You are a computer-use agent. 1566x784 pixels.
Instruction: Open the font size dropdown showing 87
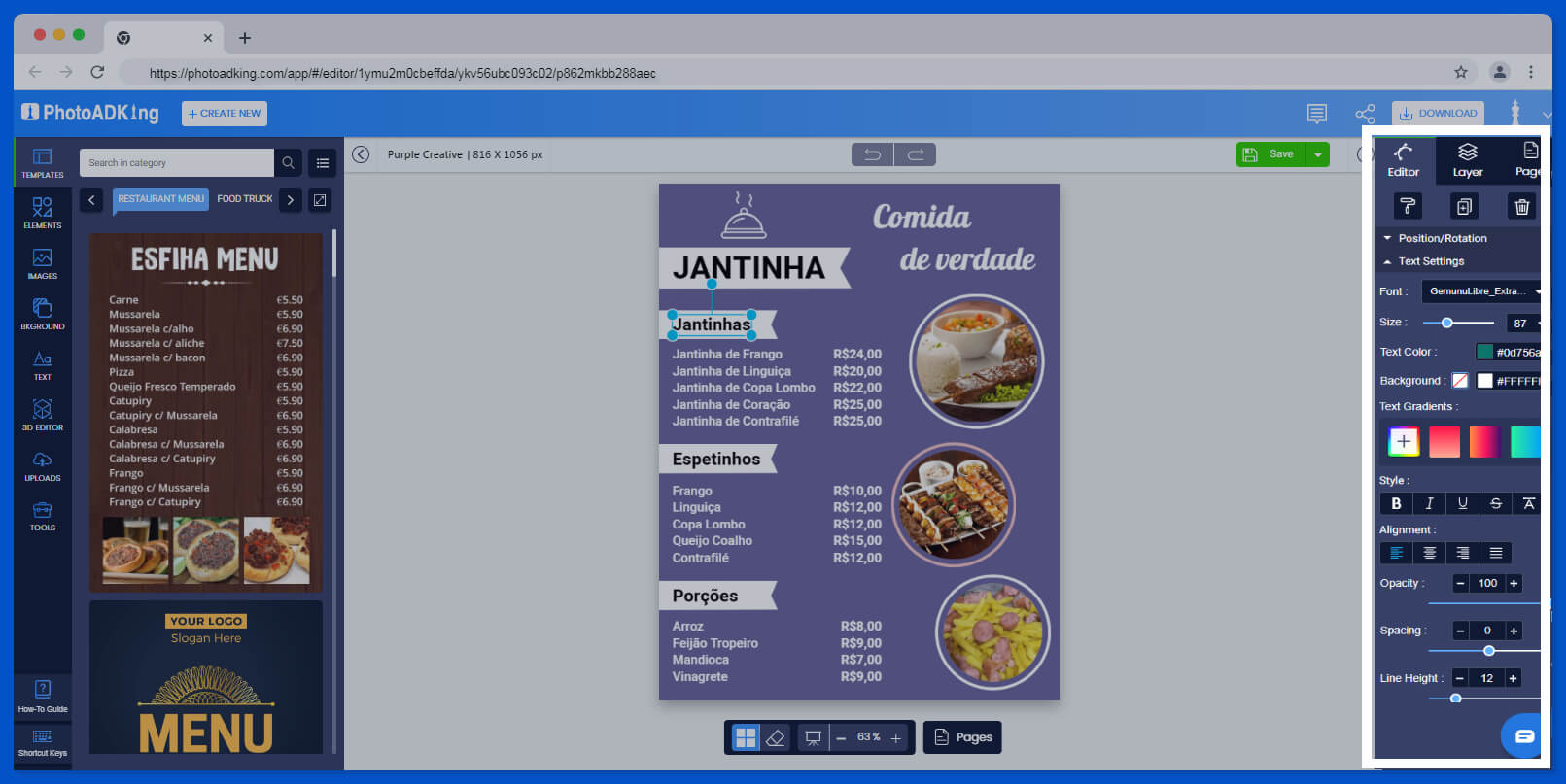(1526, 323)
